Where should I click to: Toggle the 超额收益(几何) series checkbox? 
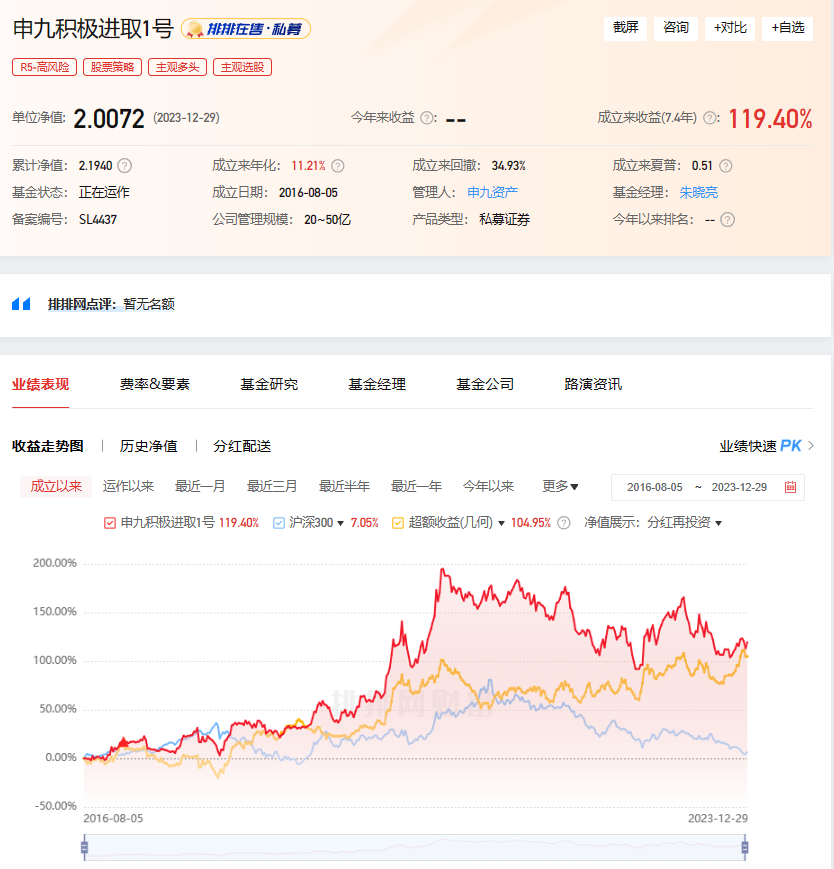(398, 523)
